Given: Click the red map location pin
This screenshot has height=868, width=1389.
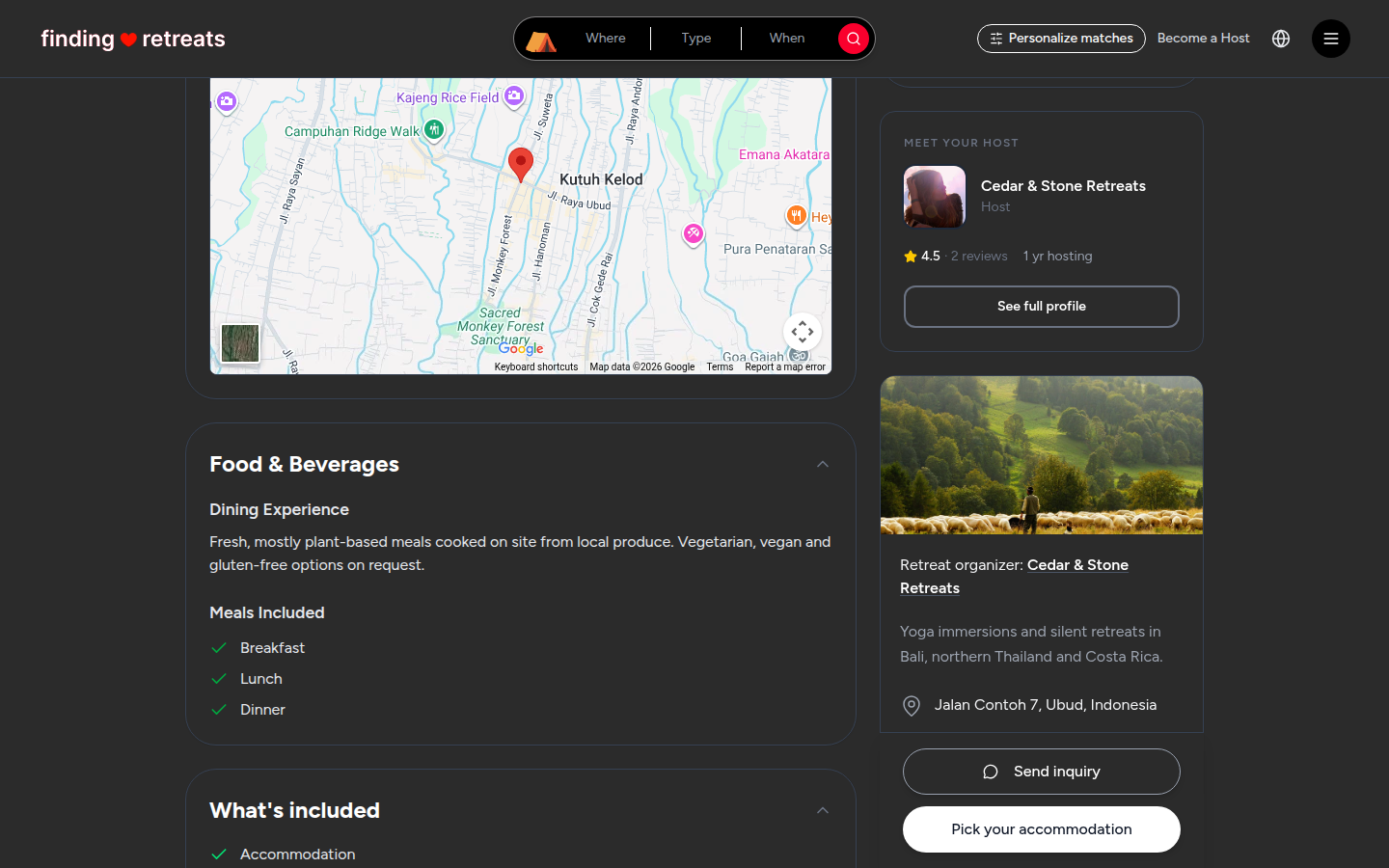Looking at the screenshot, I should pos(521,165).
